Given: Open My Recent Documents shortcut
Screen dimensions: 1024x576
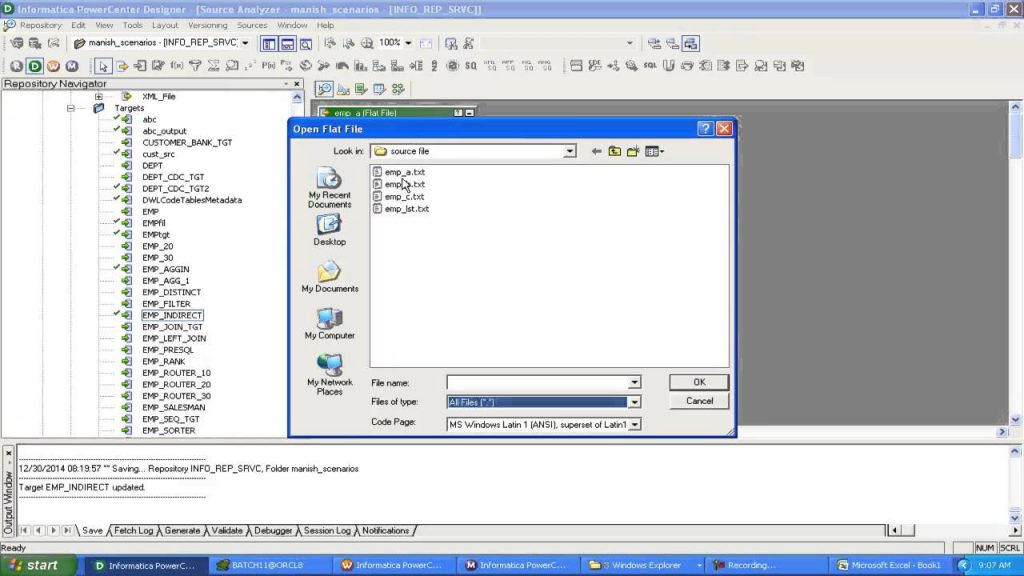Looking at the screenshot, I should [329, 188].
